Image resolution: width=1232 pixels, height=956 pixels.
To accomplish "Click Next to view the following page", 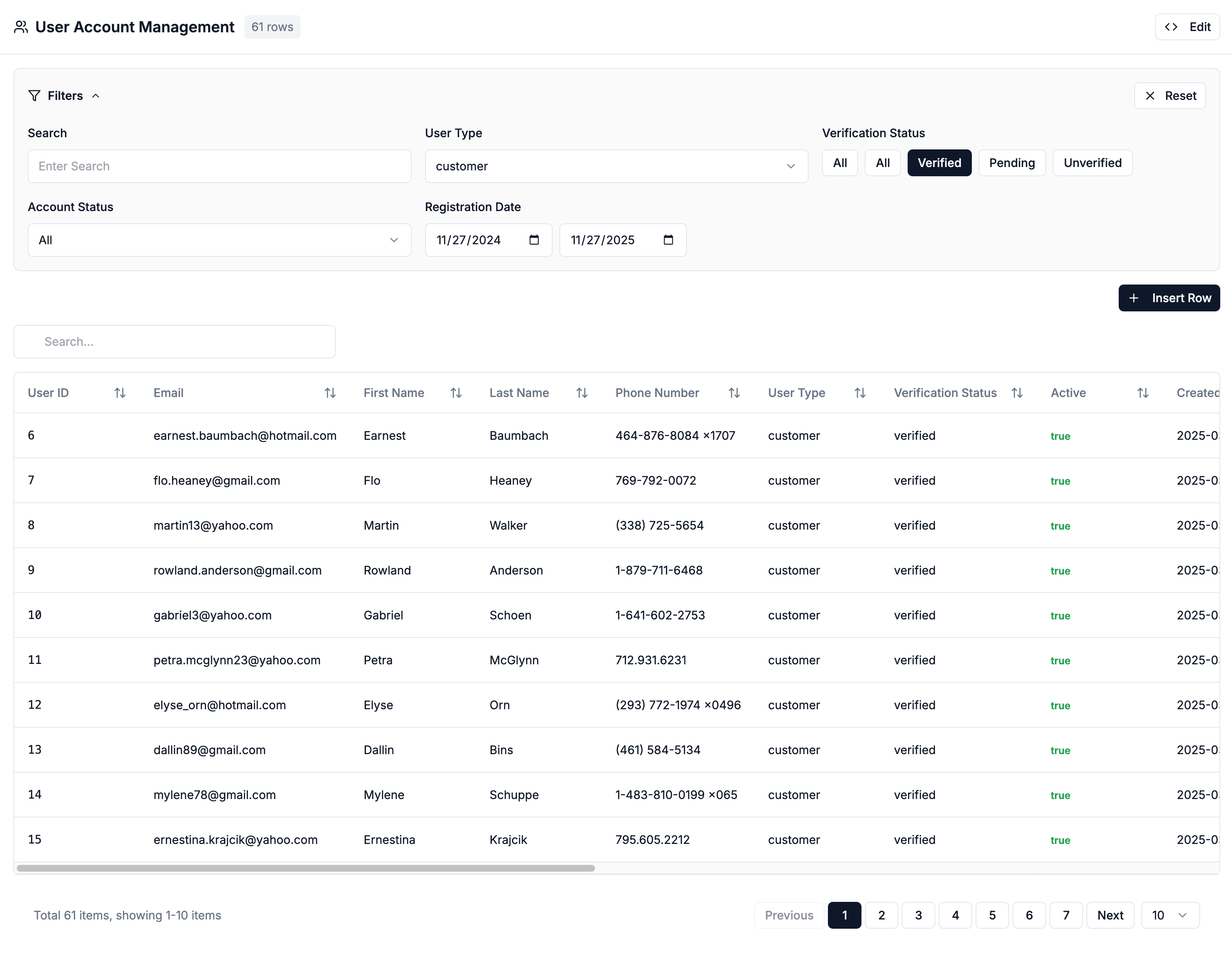I will point(1110,915).
